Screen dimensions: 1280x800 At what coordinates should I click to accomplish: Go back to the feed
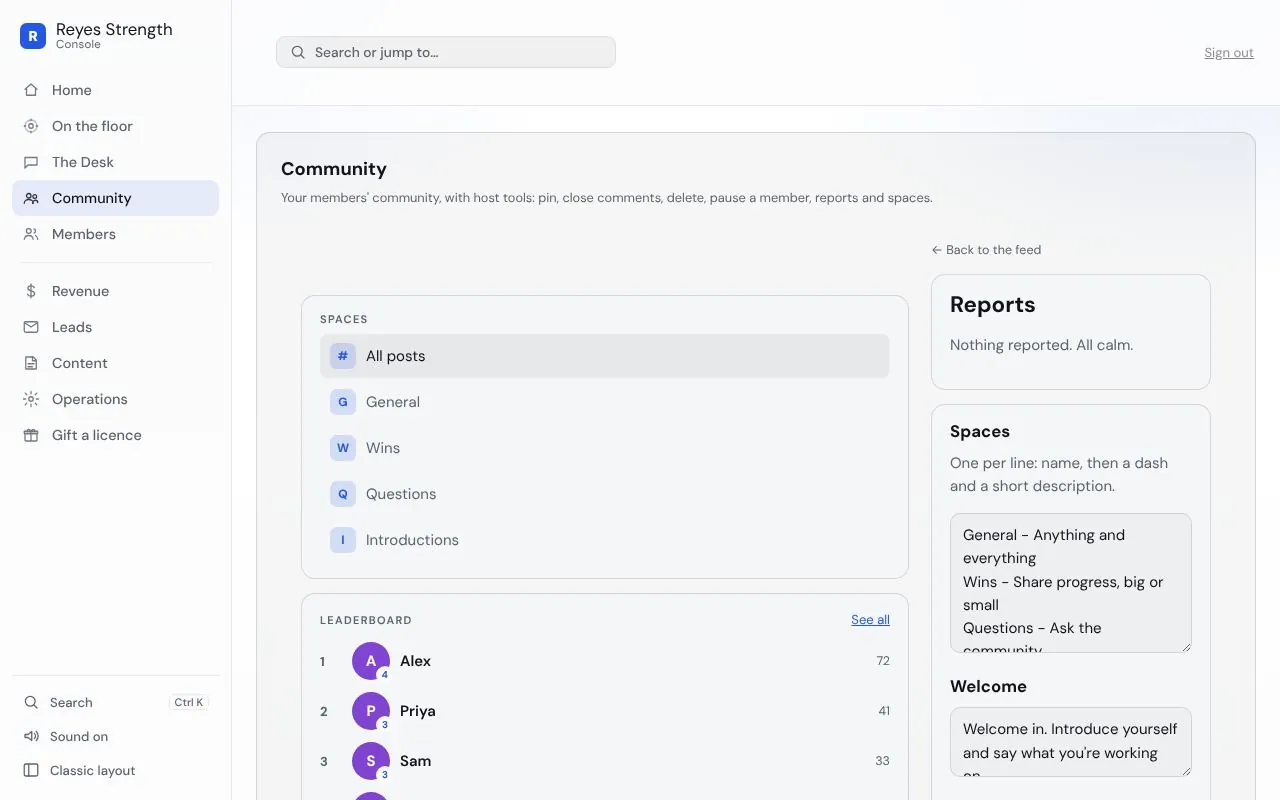(x=986, y=250)
